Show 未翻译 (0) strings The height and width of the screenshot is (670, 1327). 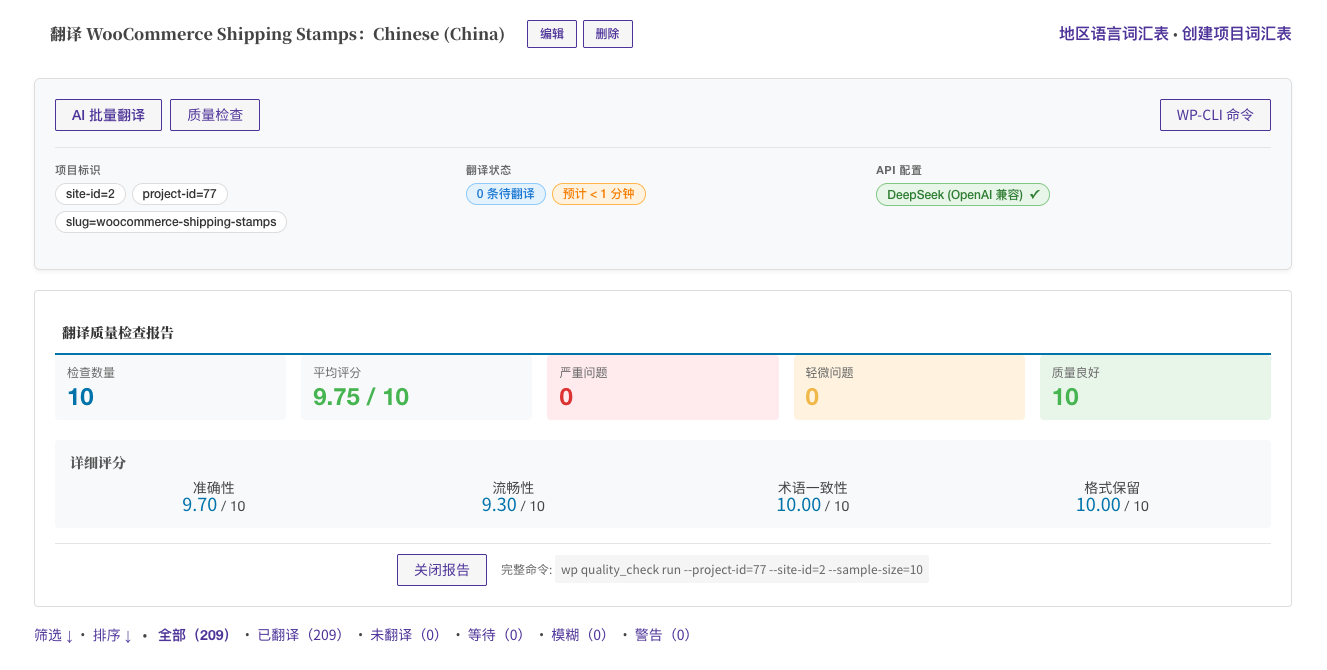pos(405,635)
